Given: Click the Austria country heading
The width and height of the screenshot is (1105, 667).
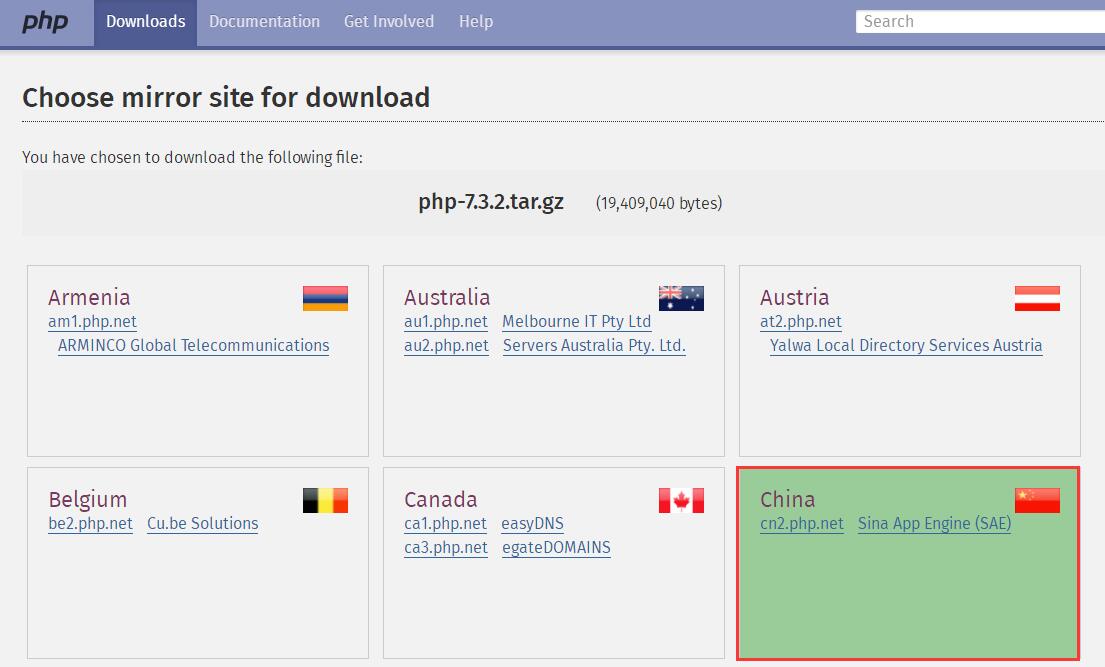Looking at the screenshot, I should click(x=794, y=298).
